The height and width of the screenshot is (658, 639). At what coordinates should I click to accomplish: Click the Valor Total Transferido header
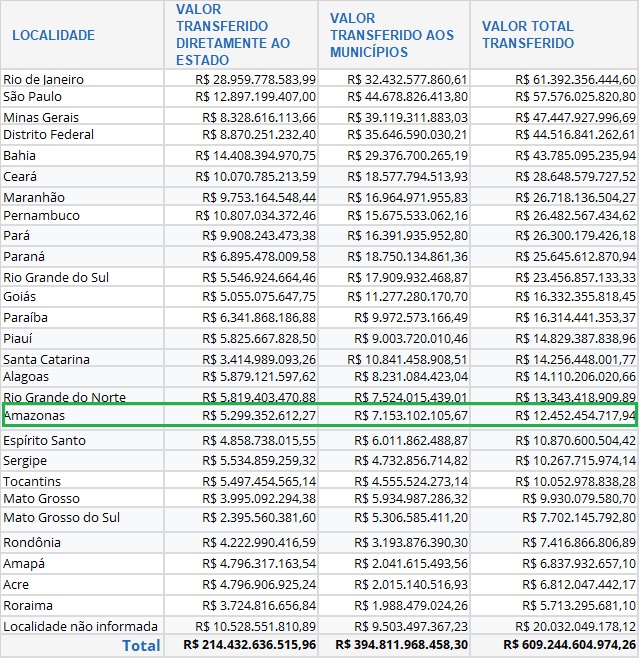pos(528,35)
